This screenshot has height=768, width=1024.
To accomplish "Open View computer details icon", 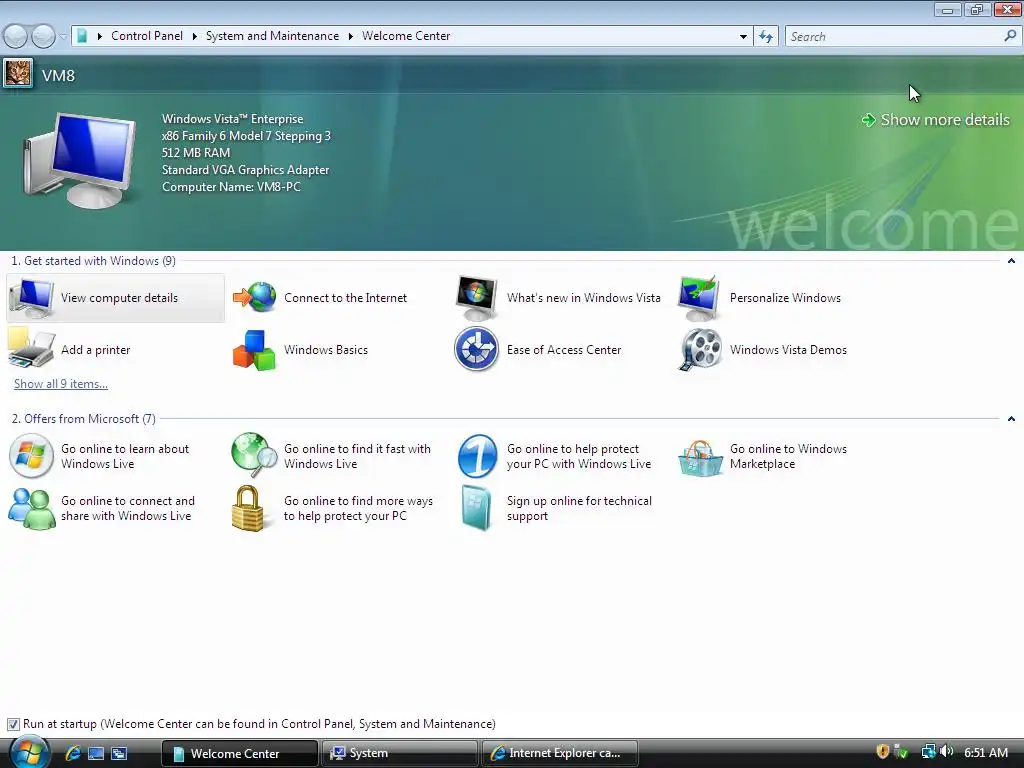I will pyautogui.click(x=31, y=298).
